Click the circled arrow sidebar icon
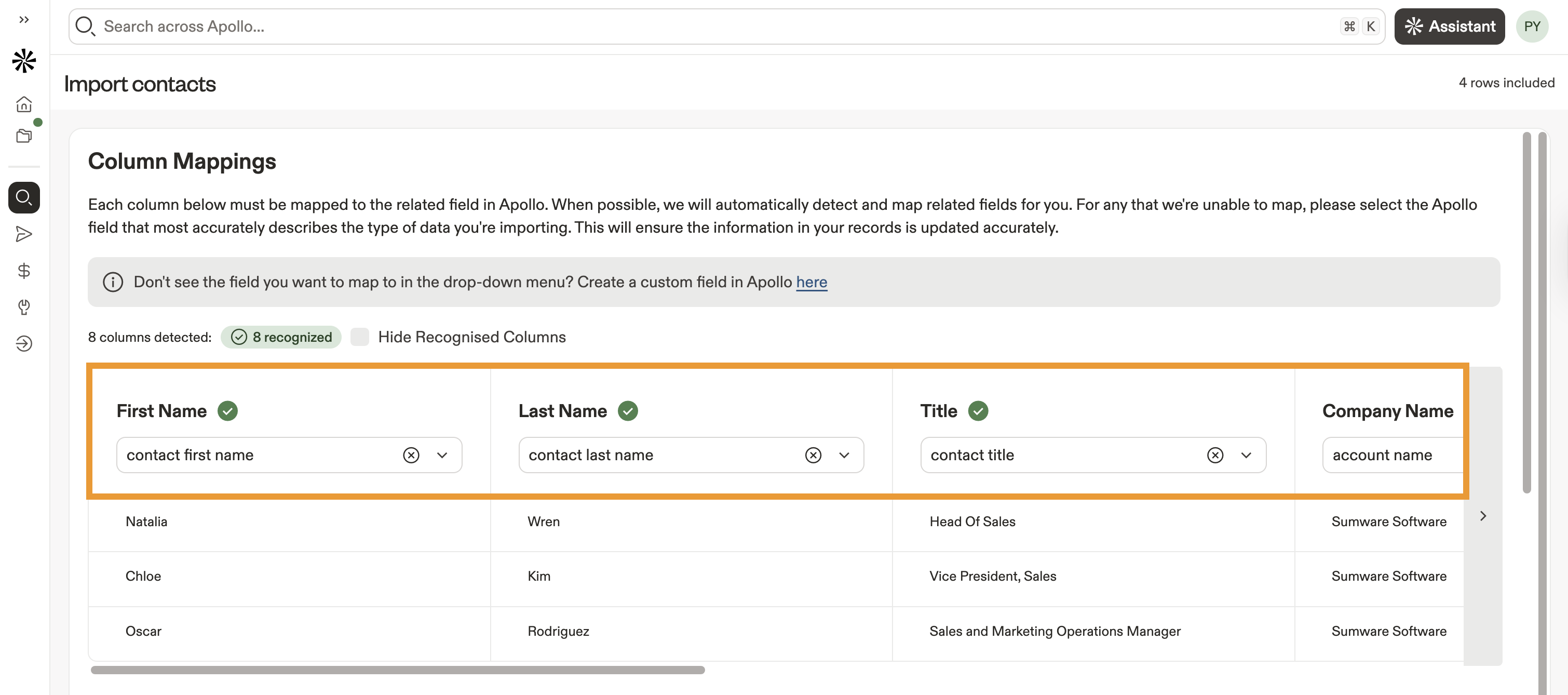The image size is (1568, 695). click(x=24, y=343)
